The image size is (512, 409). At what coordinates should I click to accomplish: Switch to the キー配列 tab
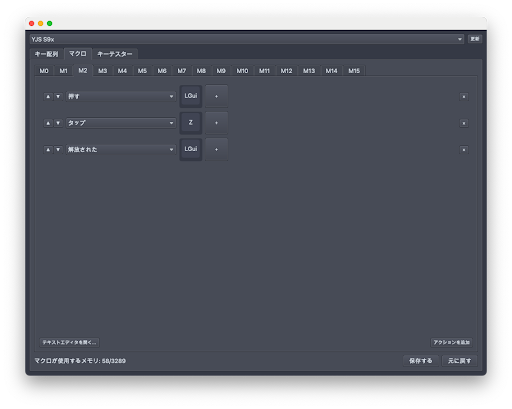(x=46, y=54)
